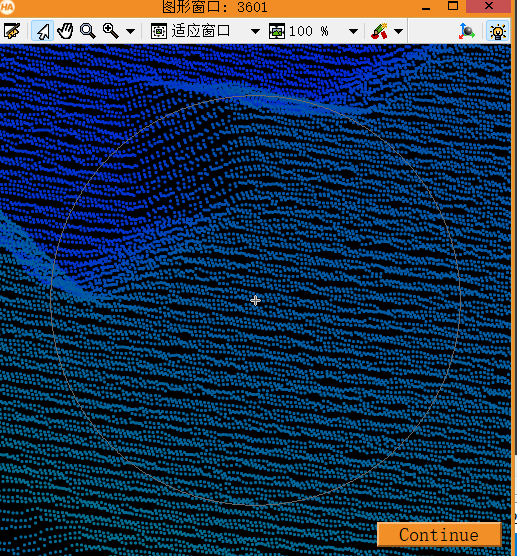This screenshot has height=556, width=517.
Task: Click the image size icon beside 100 %
Action: pyautogui.click(x=277, y=31)
